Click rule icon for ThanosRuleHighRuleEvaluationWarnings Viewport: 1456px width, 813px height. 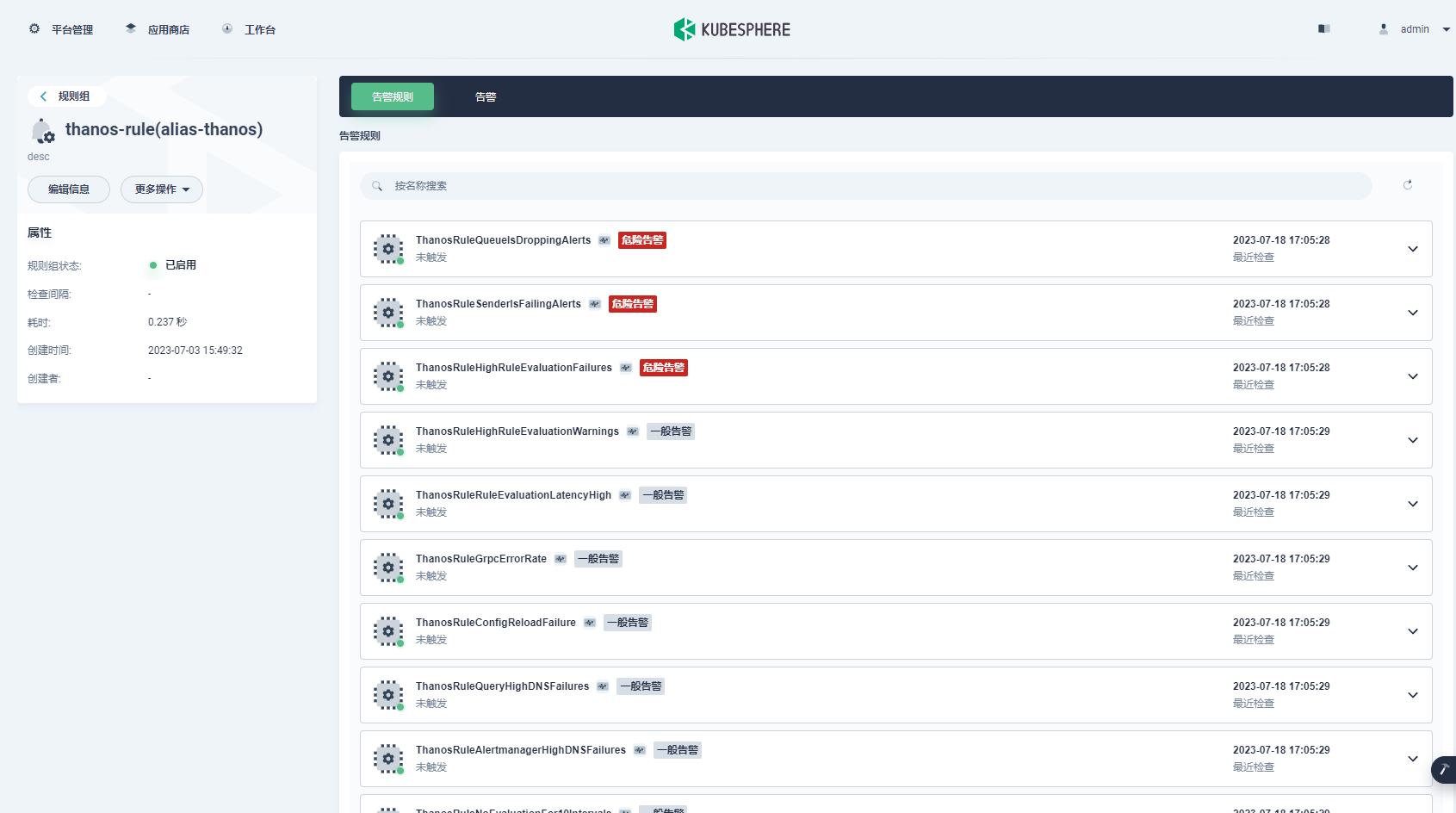(388, 440)
